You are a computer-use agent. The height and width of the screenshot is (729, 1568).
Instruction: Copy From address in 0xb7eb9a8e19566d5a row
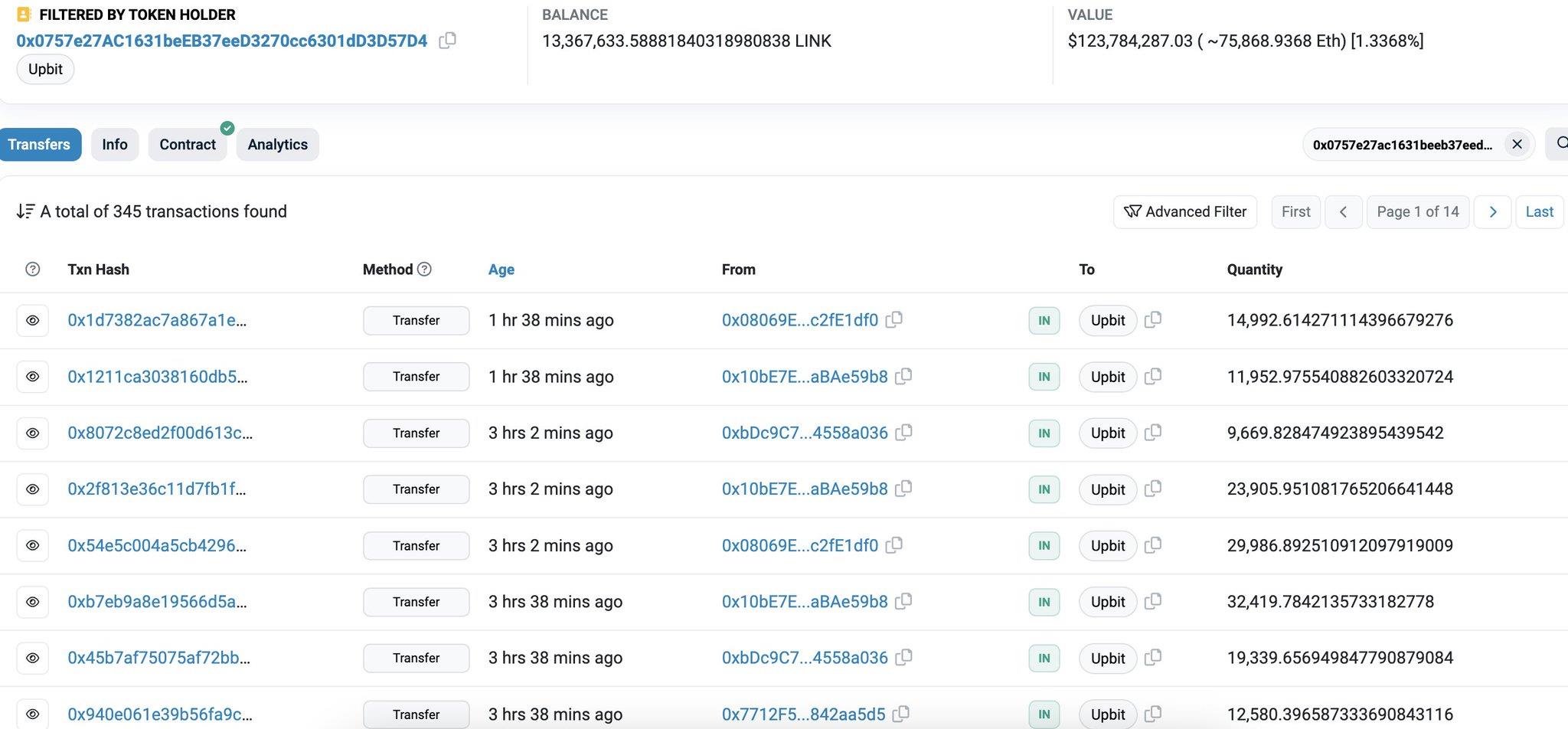click(x=903, y=601)
